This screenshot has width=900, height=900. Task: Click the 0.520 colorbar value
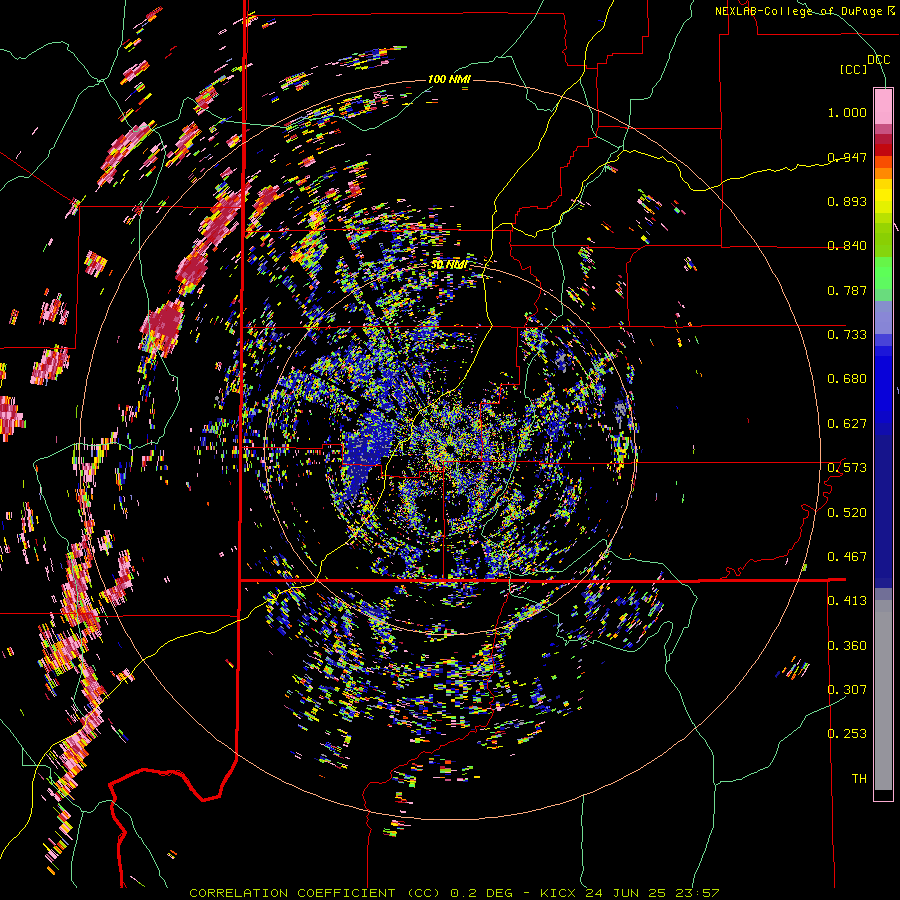tap(847, 513)
